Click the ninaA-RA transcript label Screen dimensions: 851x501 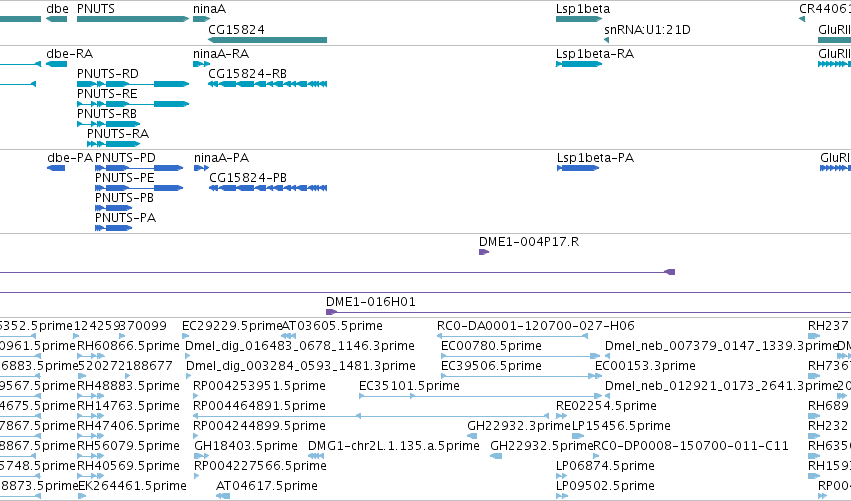(x=221, y=54)
